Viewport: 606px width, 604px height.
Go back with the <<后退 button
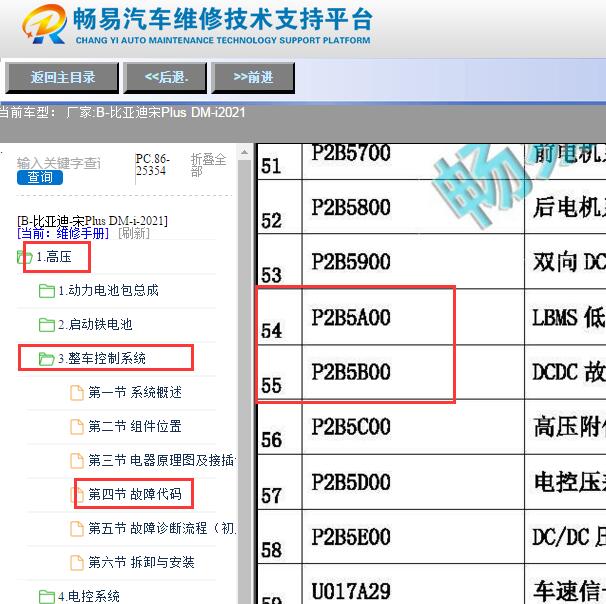point(165,78)
